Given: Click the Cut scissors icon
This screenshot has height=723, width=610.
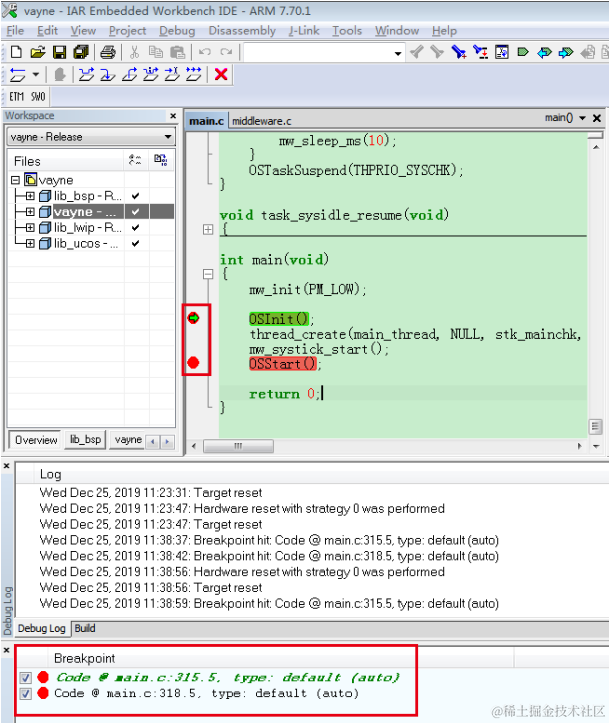Looking at the screenshot, I should [x=134, y=52].
